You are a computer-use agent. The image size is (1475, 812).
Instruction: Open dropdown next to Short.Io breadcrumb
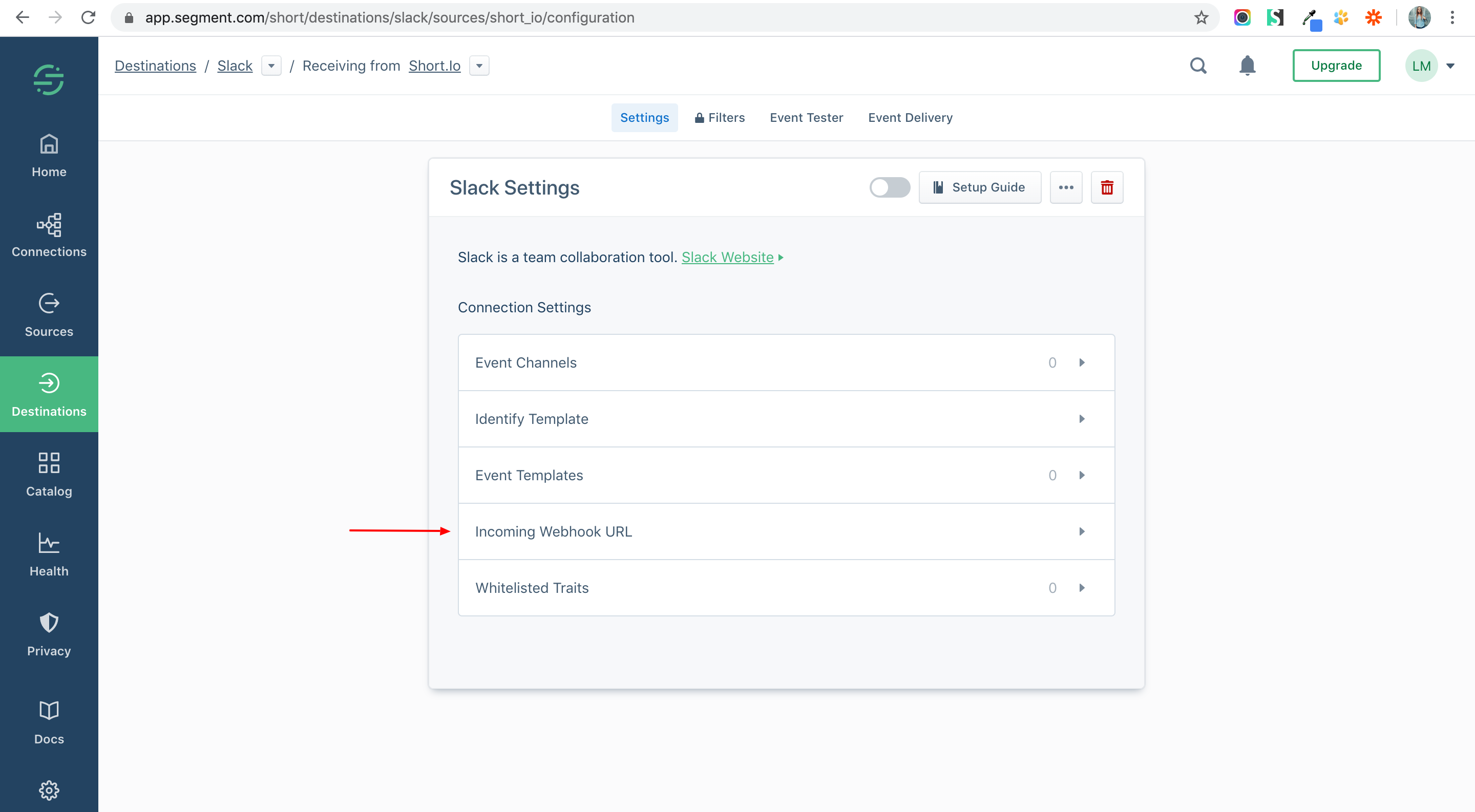pyautogui.click(x=479, y=66)
